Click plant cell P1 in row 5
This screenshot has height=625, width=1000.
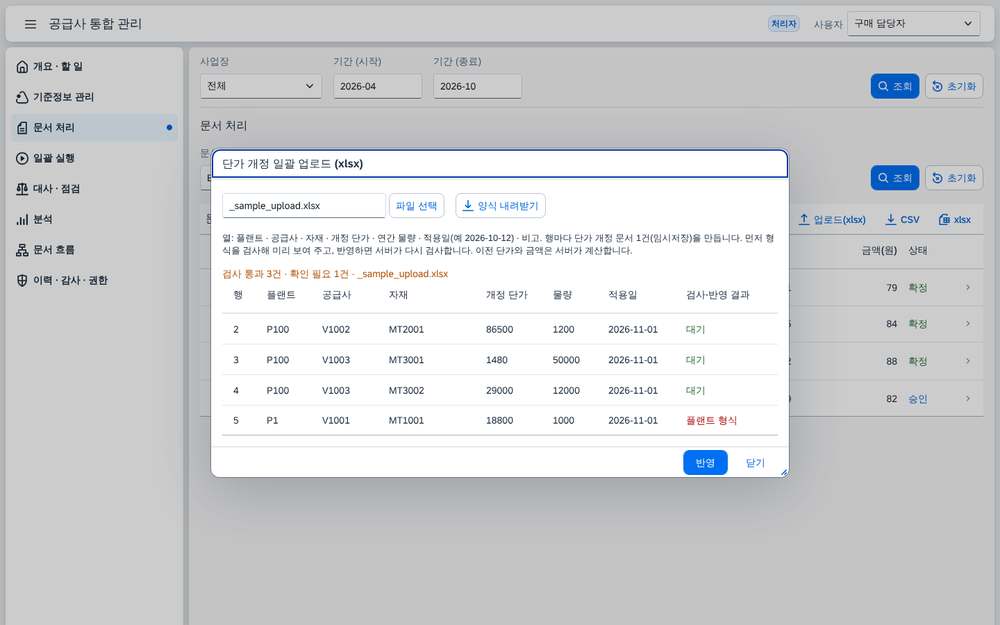272,420
